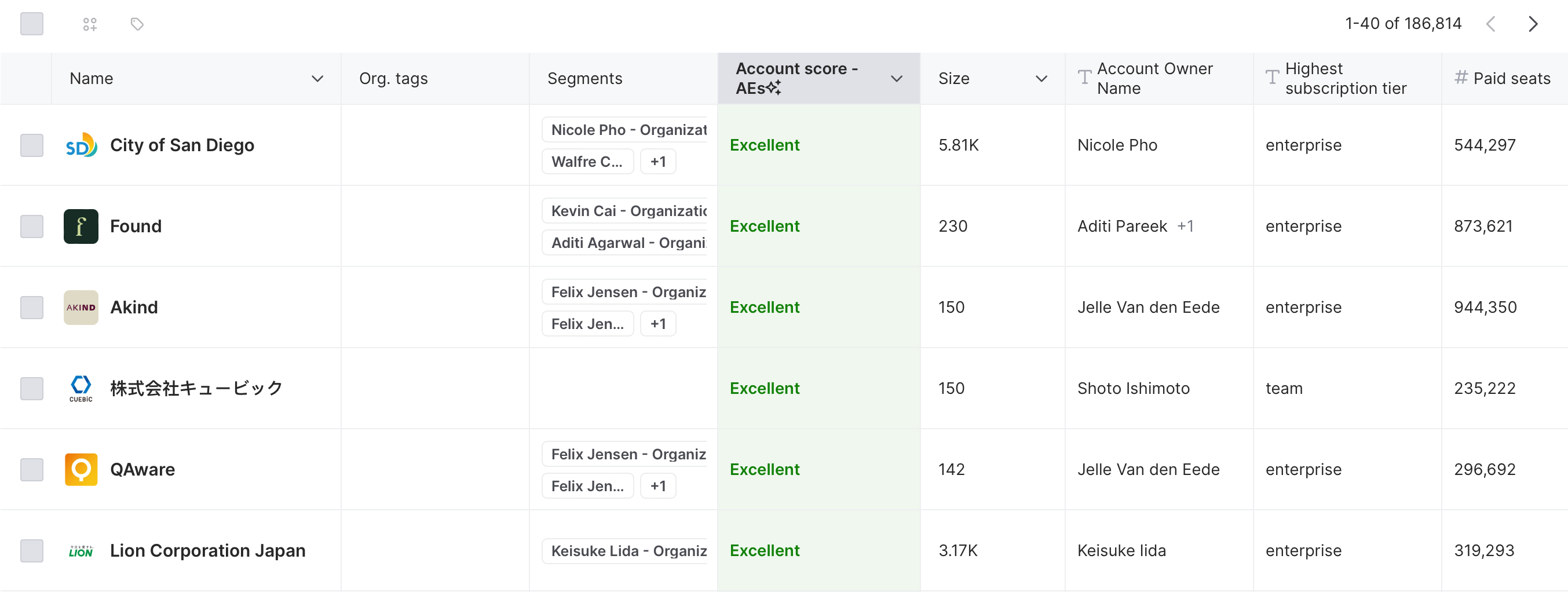
Task: Toggle the select-all checkbox
Action: pyautogui.click(x=32, y=24)
